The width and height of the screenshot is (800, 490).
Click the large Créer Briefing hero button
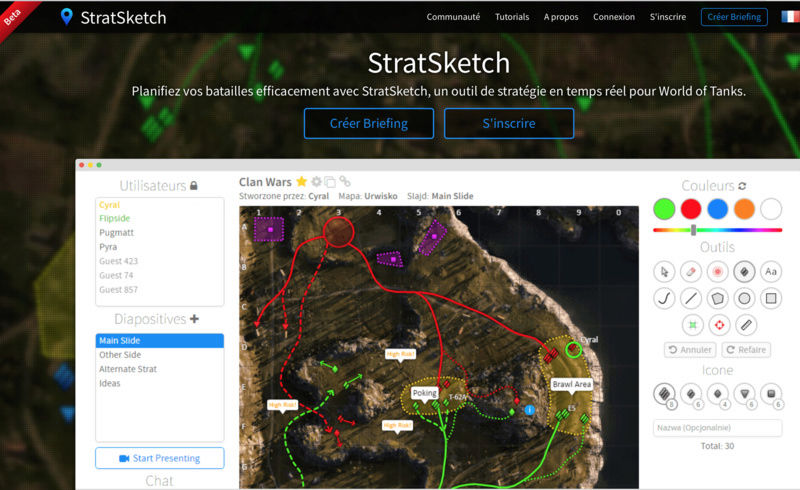(369, 124)
